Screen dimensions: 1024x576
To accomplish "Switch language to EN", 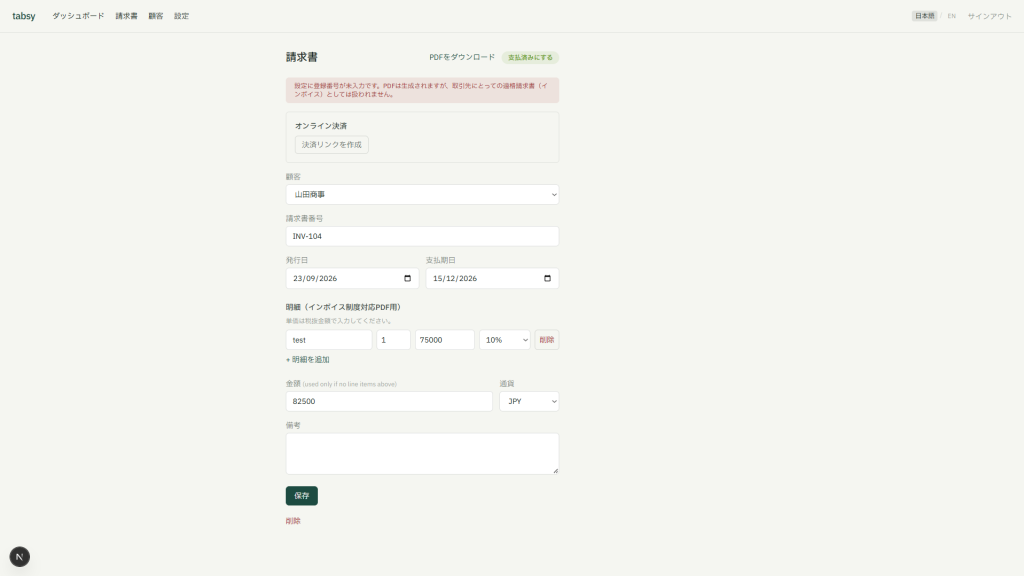I will tap(952, 16).
